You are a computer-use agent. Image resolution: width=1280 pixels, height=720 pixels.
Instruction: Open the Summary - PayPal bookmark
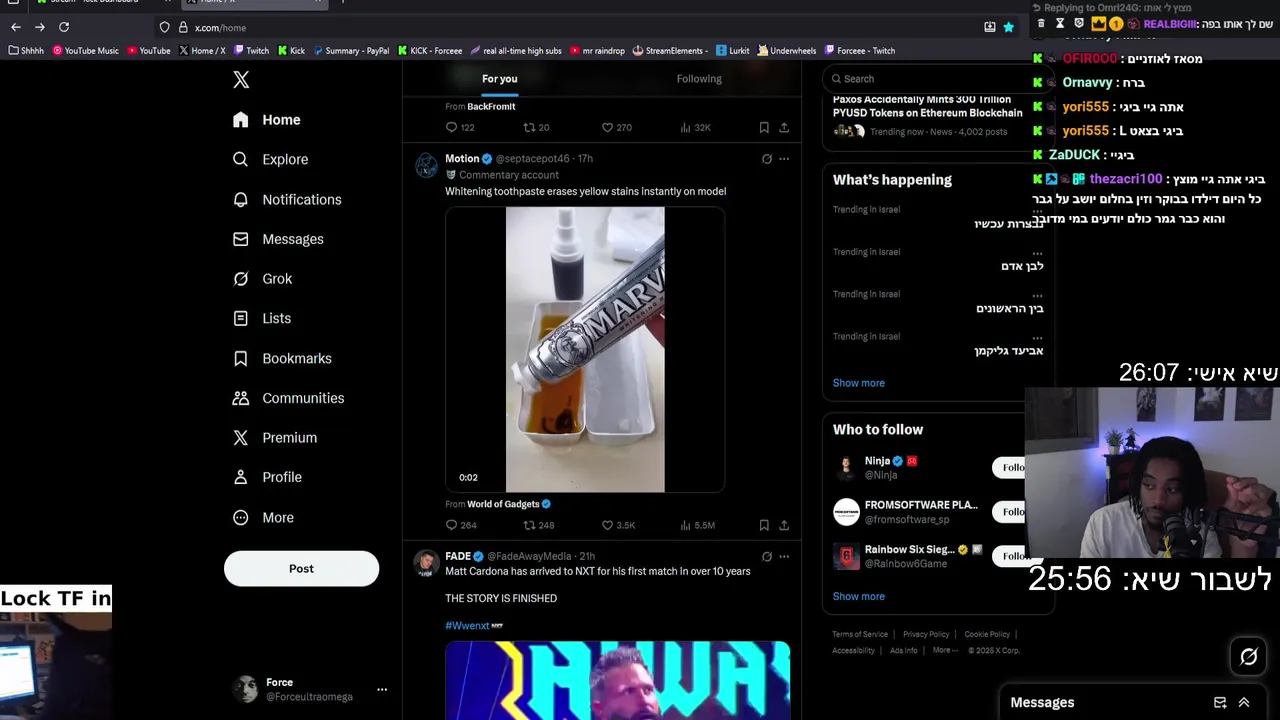pyautogui.click(x=351, y=51)
